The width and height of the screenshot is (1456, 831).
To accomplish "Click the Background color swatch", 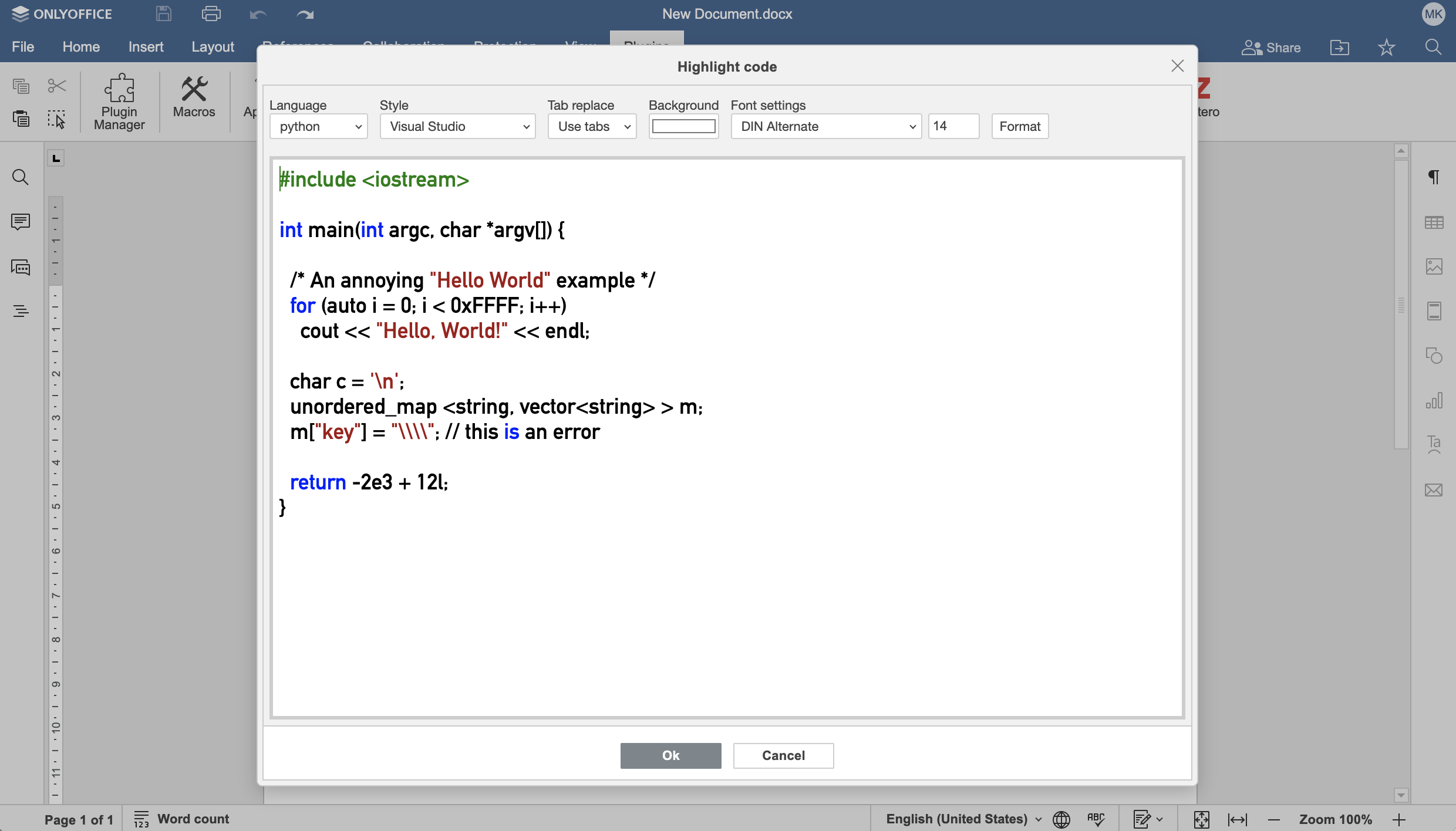I will click(x=683, y=127).
